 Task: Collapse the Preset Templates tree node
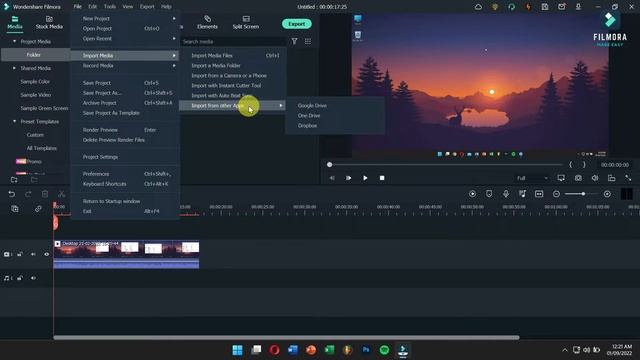point(15,122)
